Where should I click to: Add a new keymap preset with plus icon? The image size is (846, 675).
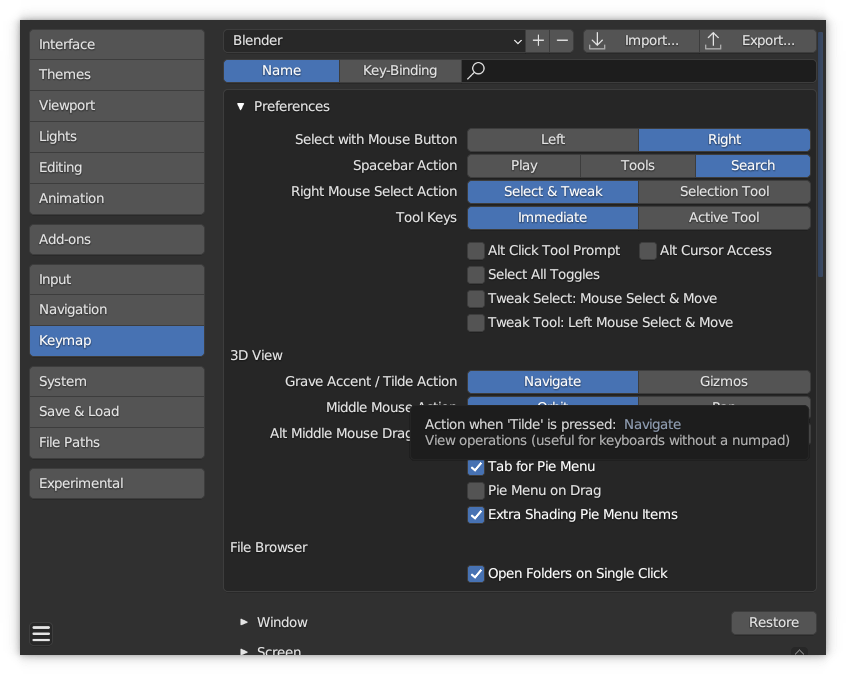click(538, 40)
